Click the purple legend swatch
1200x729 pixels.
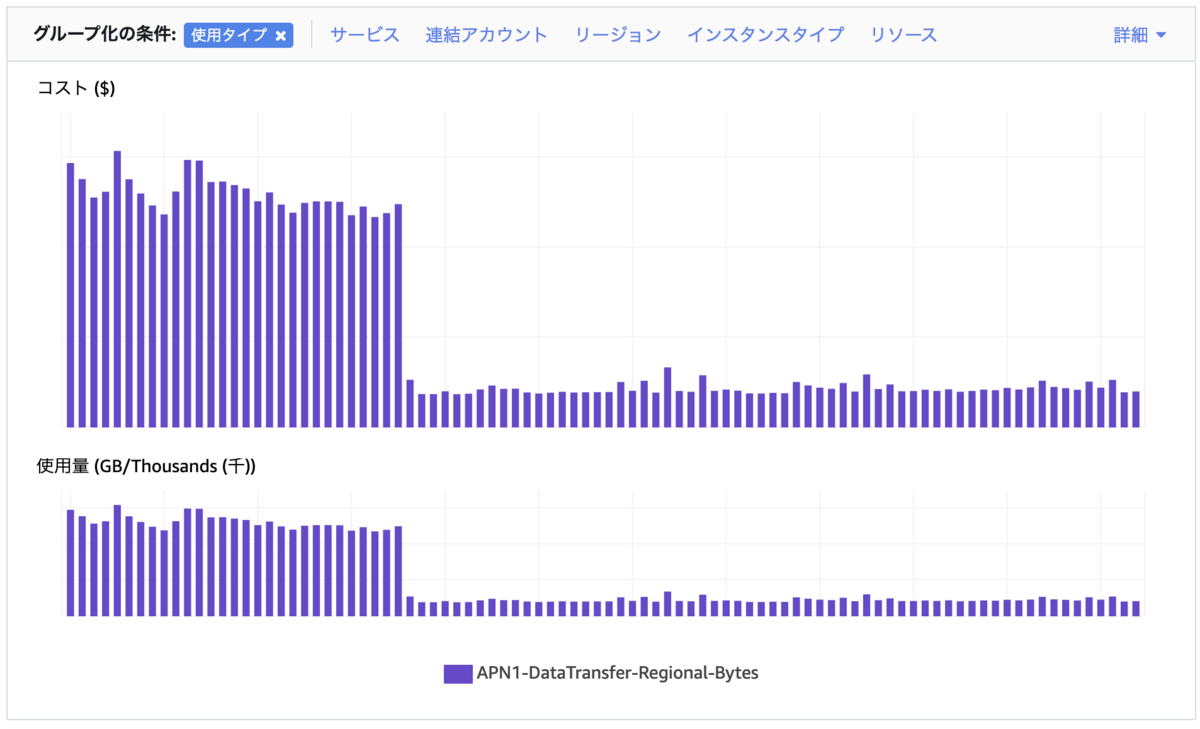click(458, 673)
